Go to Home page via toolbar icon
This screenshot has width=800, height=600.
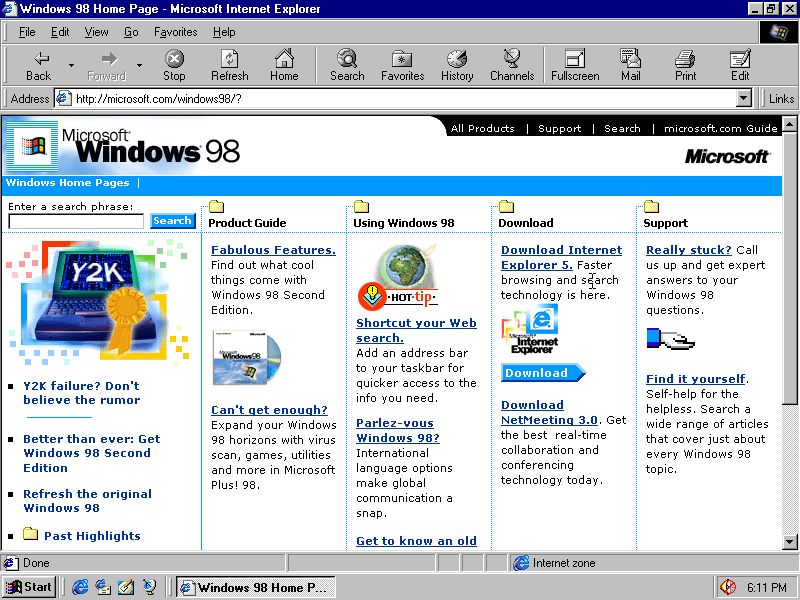coord(284,65)
